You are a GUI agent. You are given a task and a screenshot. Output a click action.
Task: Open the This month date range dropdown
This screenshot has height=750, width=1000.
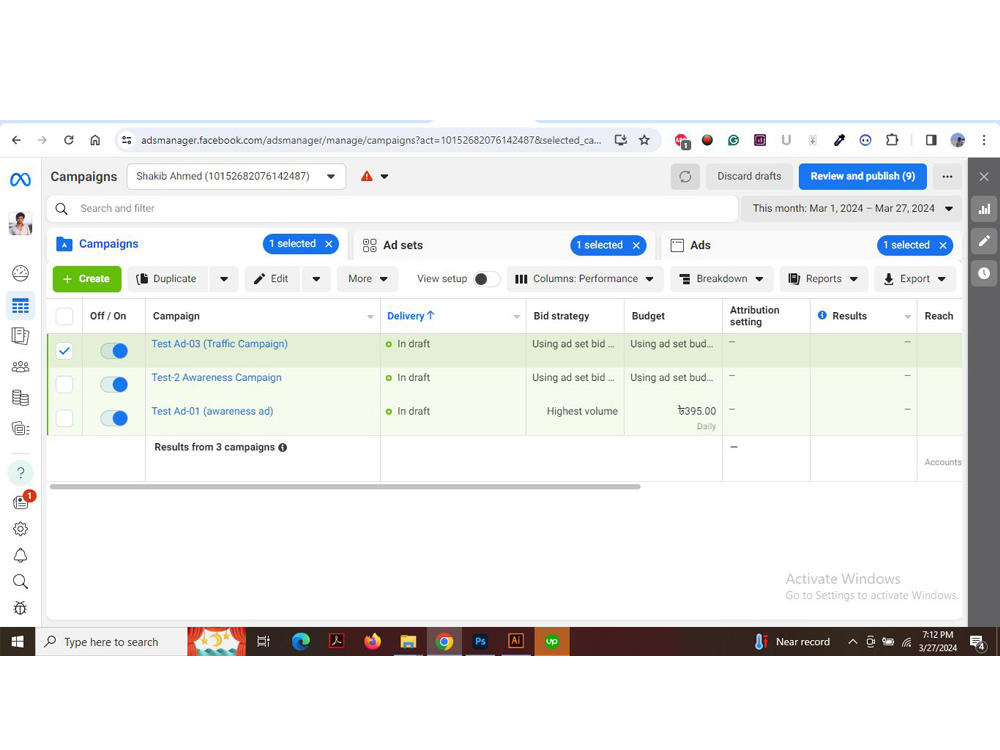(x=852, y=209)
